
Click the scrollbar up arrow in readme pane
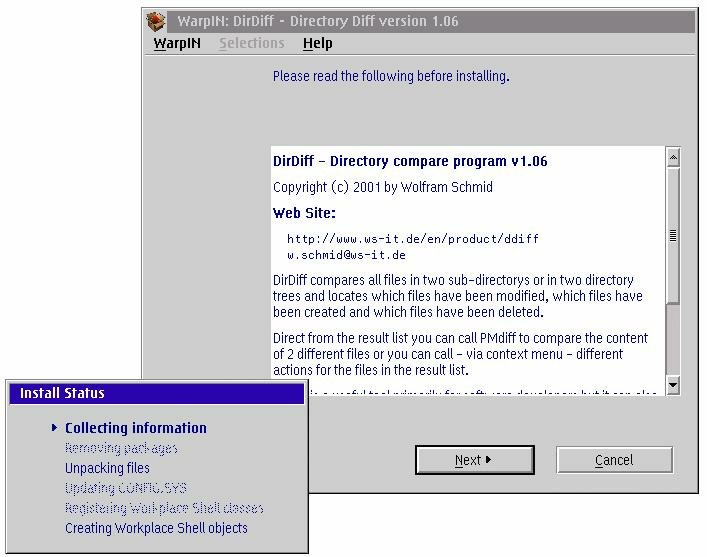pos(673,157)
